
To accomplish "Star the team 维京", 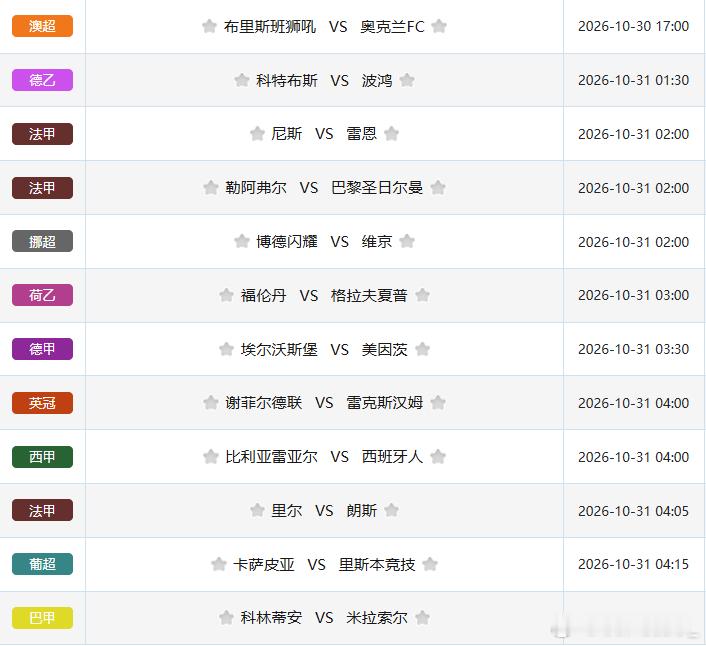I will (x=407, y=241).
